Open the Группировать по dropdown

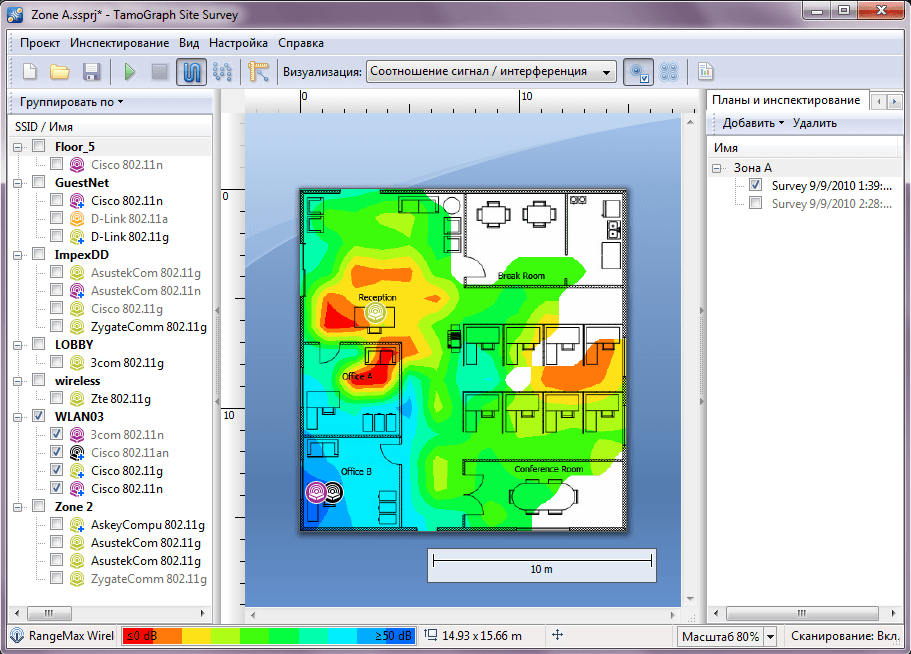(x=71, y=102)
